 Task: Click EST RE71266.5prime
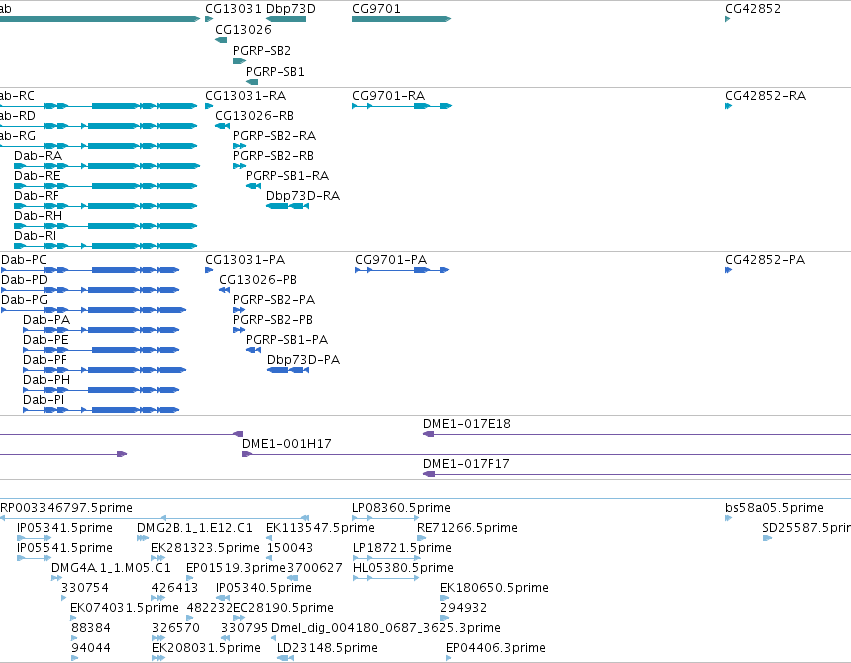[x=467, y=528]
